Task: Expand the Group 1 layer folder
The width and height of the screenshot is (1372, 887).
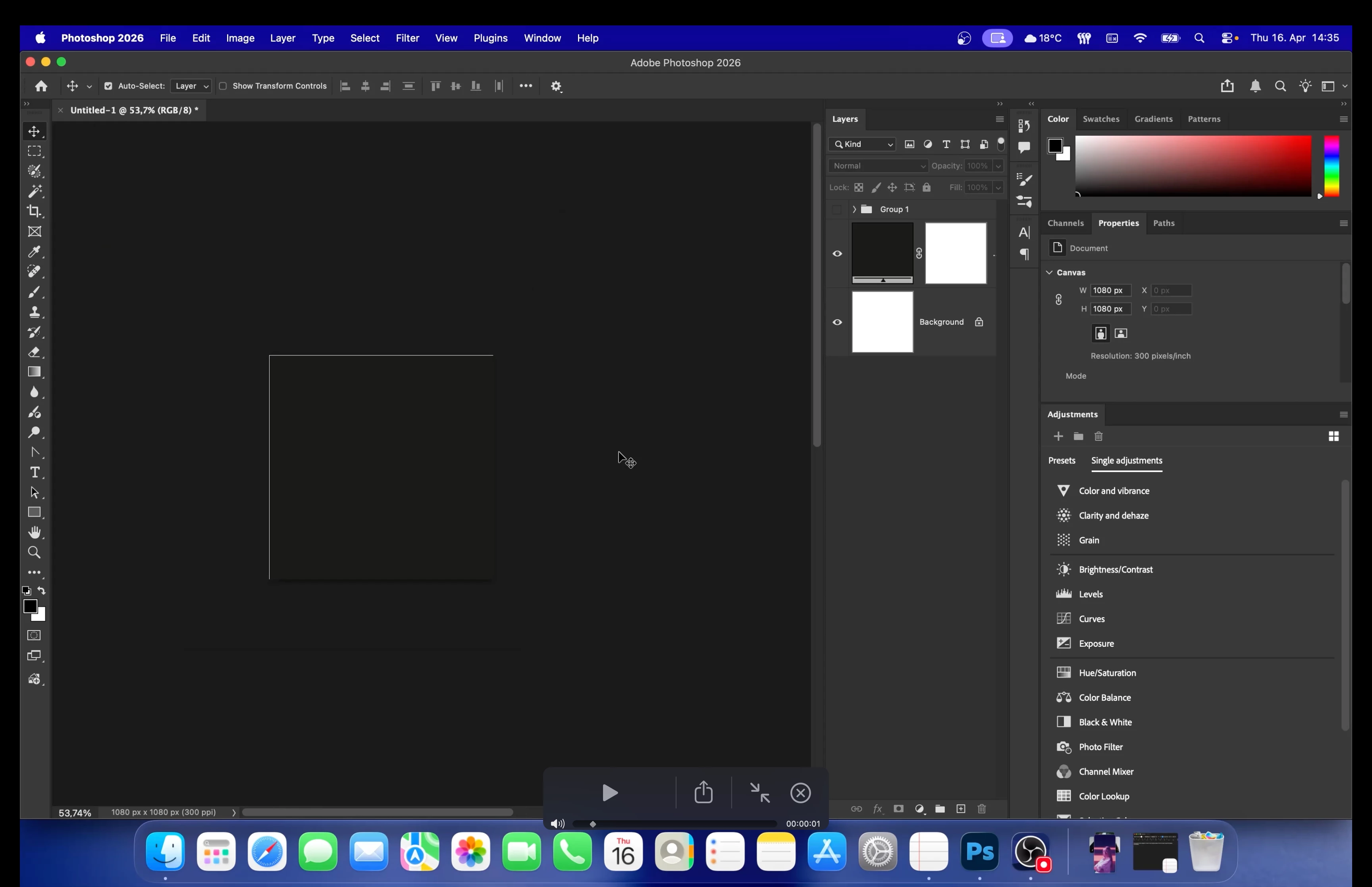Action: (x=854, y=209)
